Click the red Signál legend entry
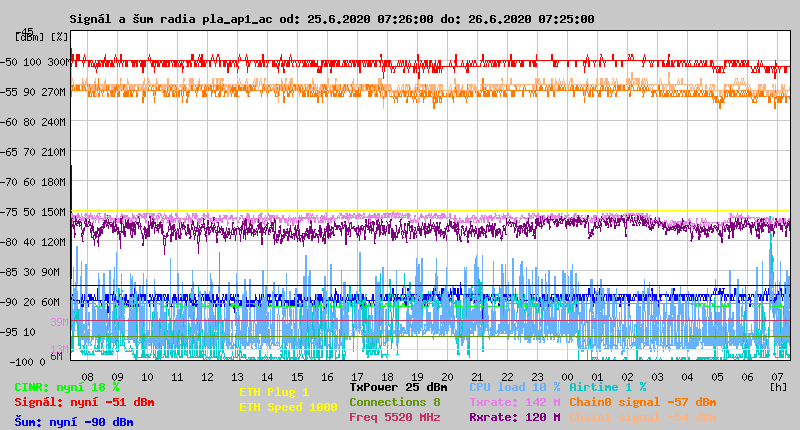Screen dimensions: 800x430 (84, 402)
